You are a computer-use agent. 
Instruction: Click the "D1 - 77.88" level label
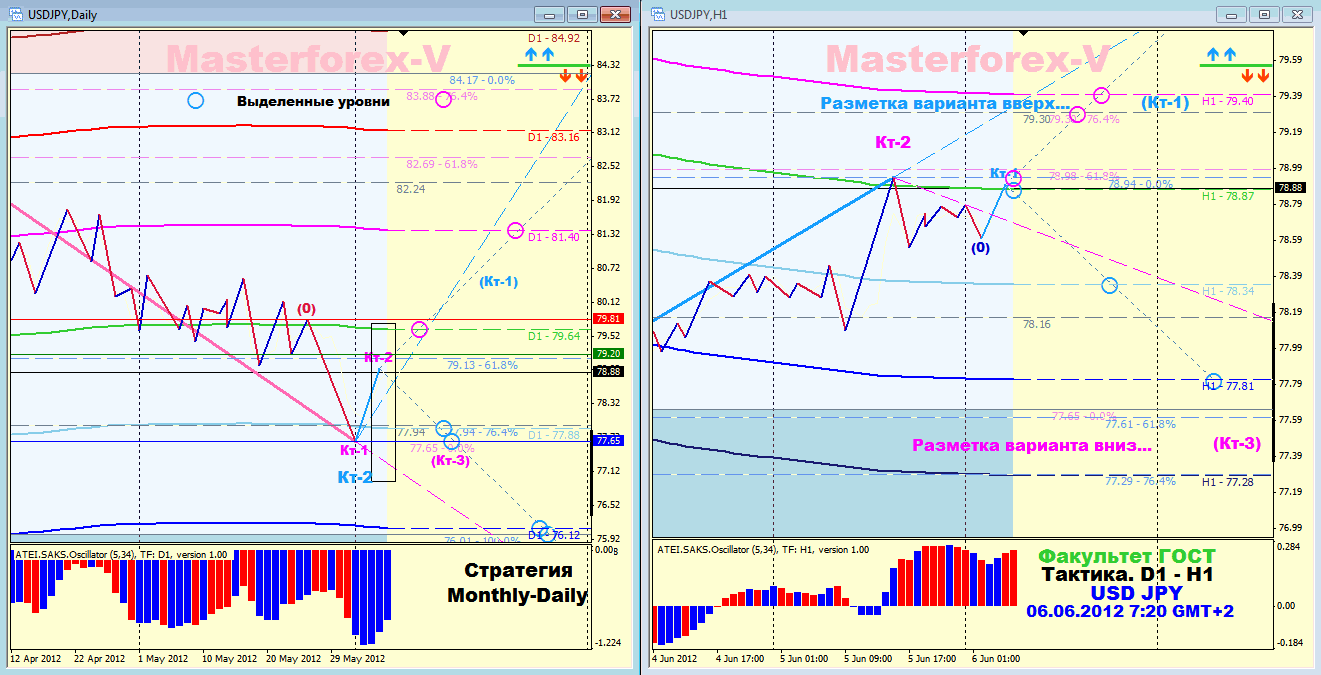pyautogui.click(x=553, y=435)
